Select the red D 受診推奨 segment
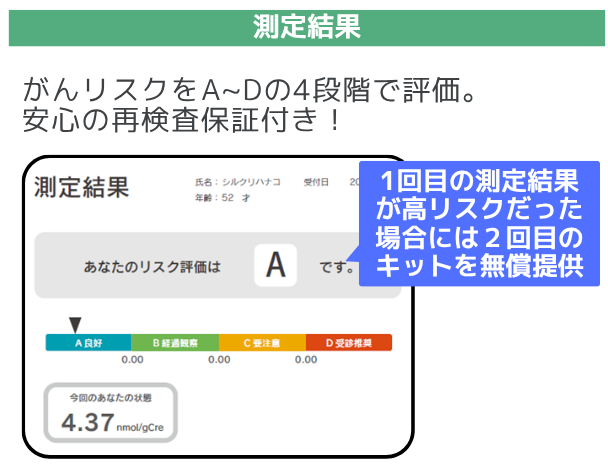The width and height of the screenshot is (608, 466). click(x=348, y=343)
